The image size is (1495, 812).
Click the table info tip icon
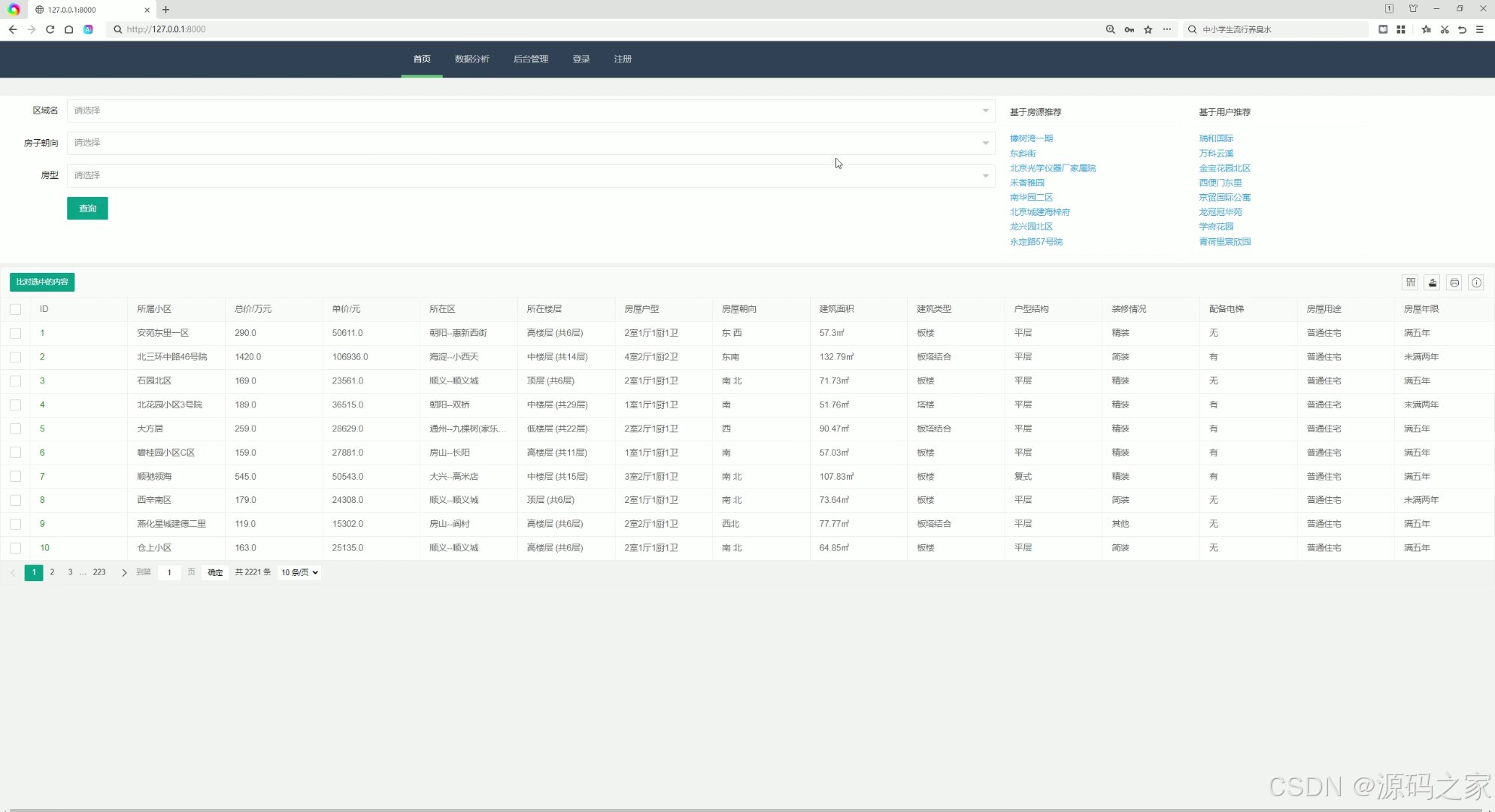click(1476, 283)
